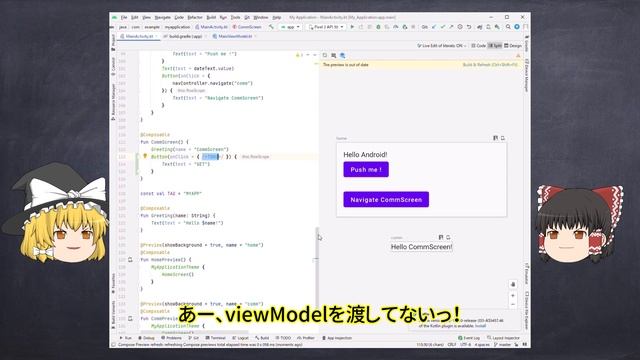Click the editor vertical scrollbar thumb
Screen dimensions: 640x360
pyautogui.click(x=317, y=270)
